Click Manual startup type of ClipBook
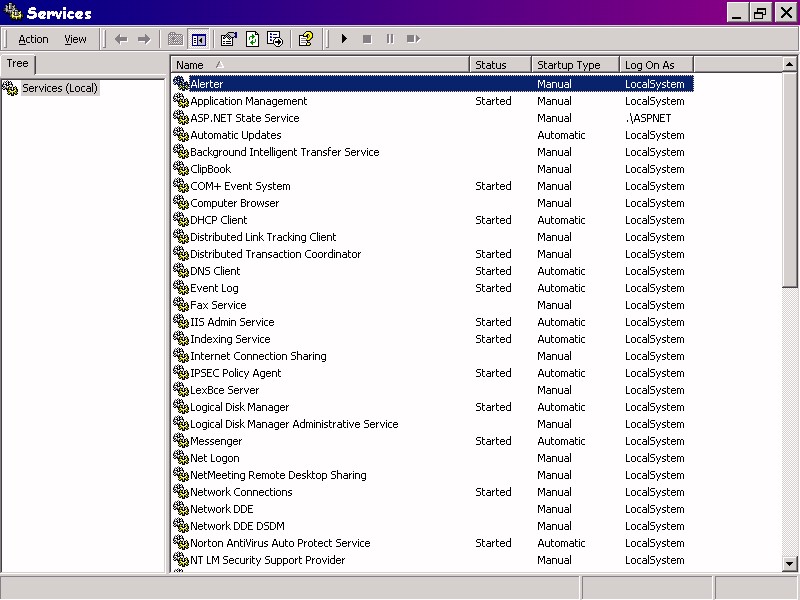Screen dimensions: 800x600 pyautogui.click(x=554, y=169)
